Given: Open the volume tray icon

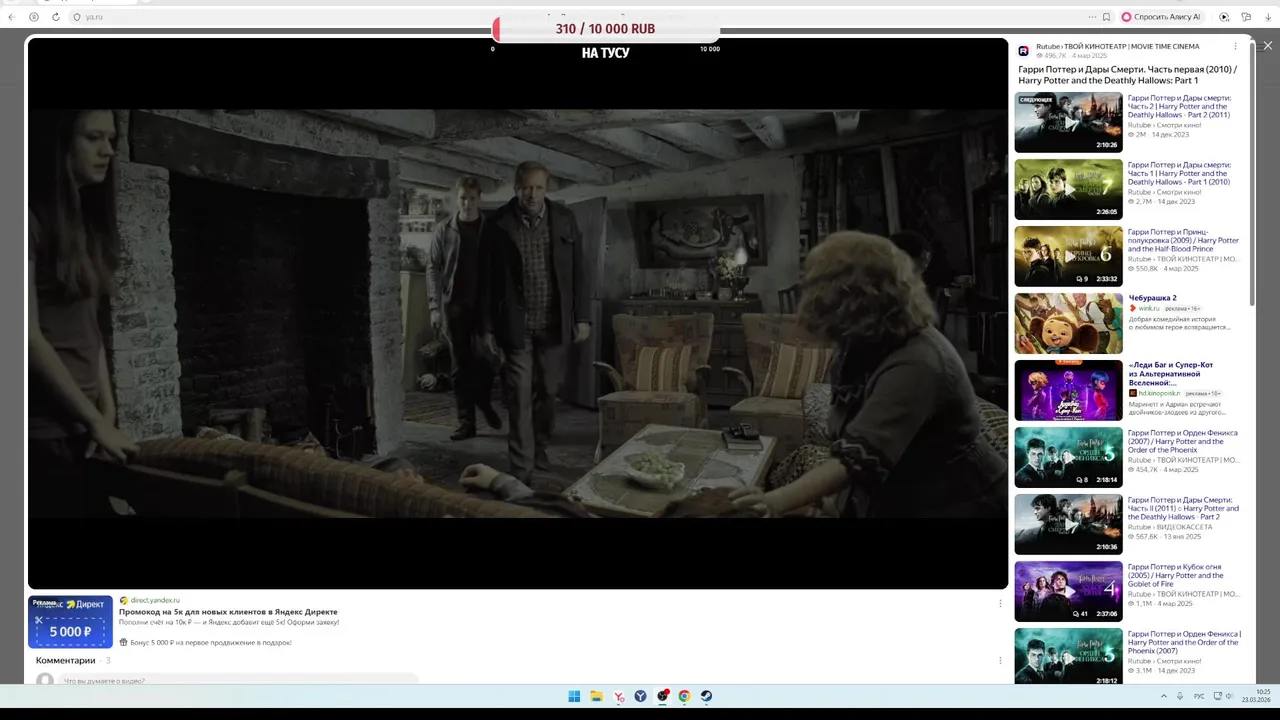Looking at the screenshot, I should pyautogui.click(x=1230, y=696).
